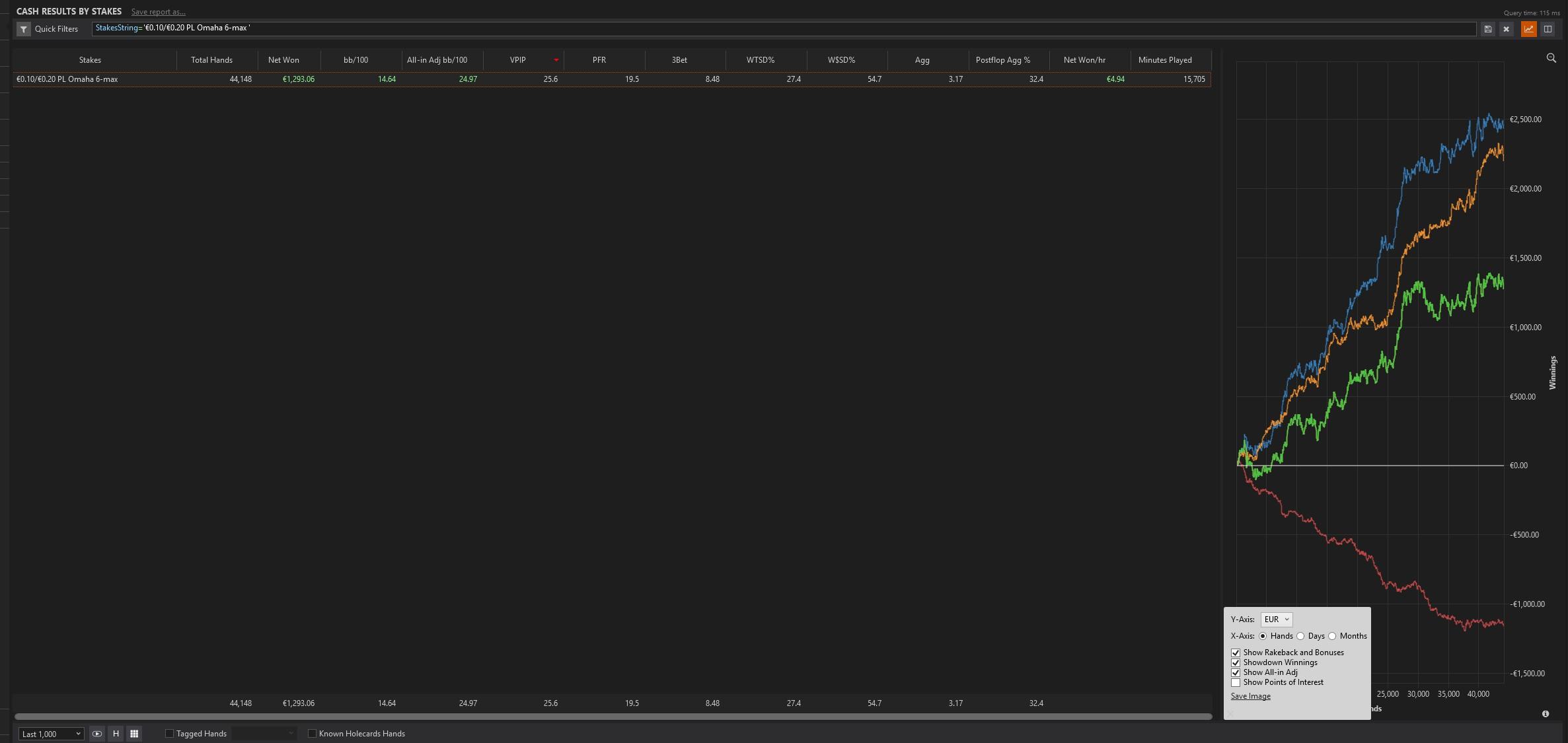This screenshot has height=743, width=1568.
Task: Check the Known Holecards Hands box
Action: tap(312, 734)
